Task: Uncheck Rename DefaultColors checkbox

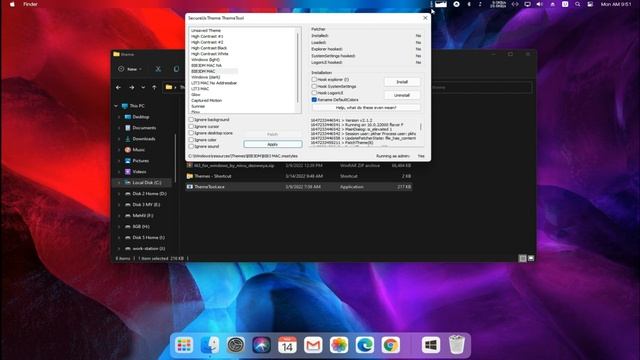Action: (314, 100)
